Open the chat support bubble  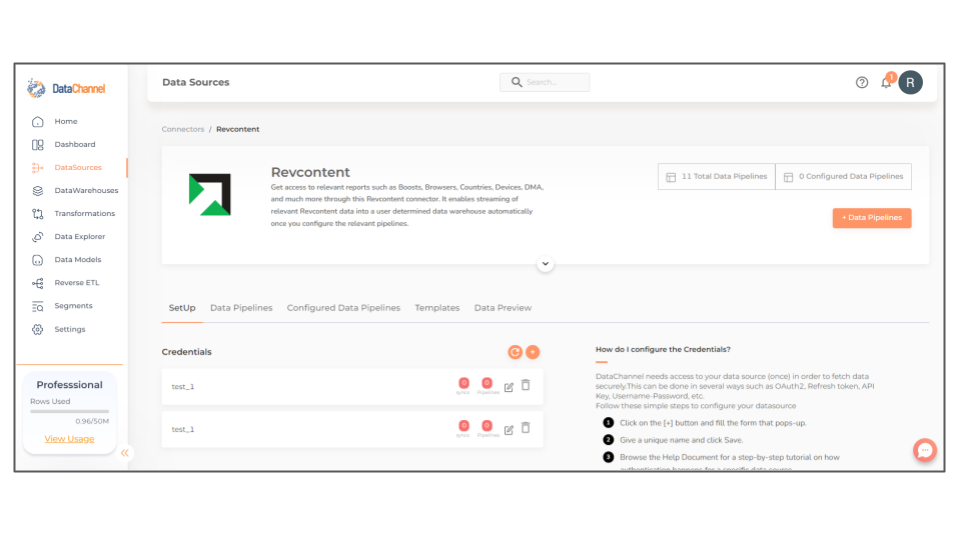[924, 451]
